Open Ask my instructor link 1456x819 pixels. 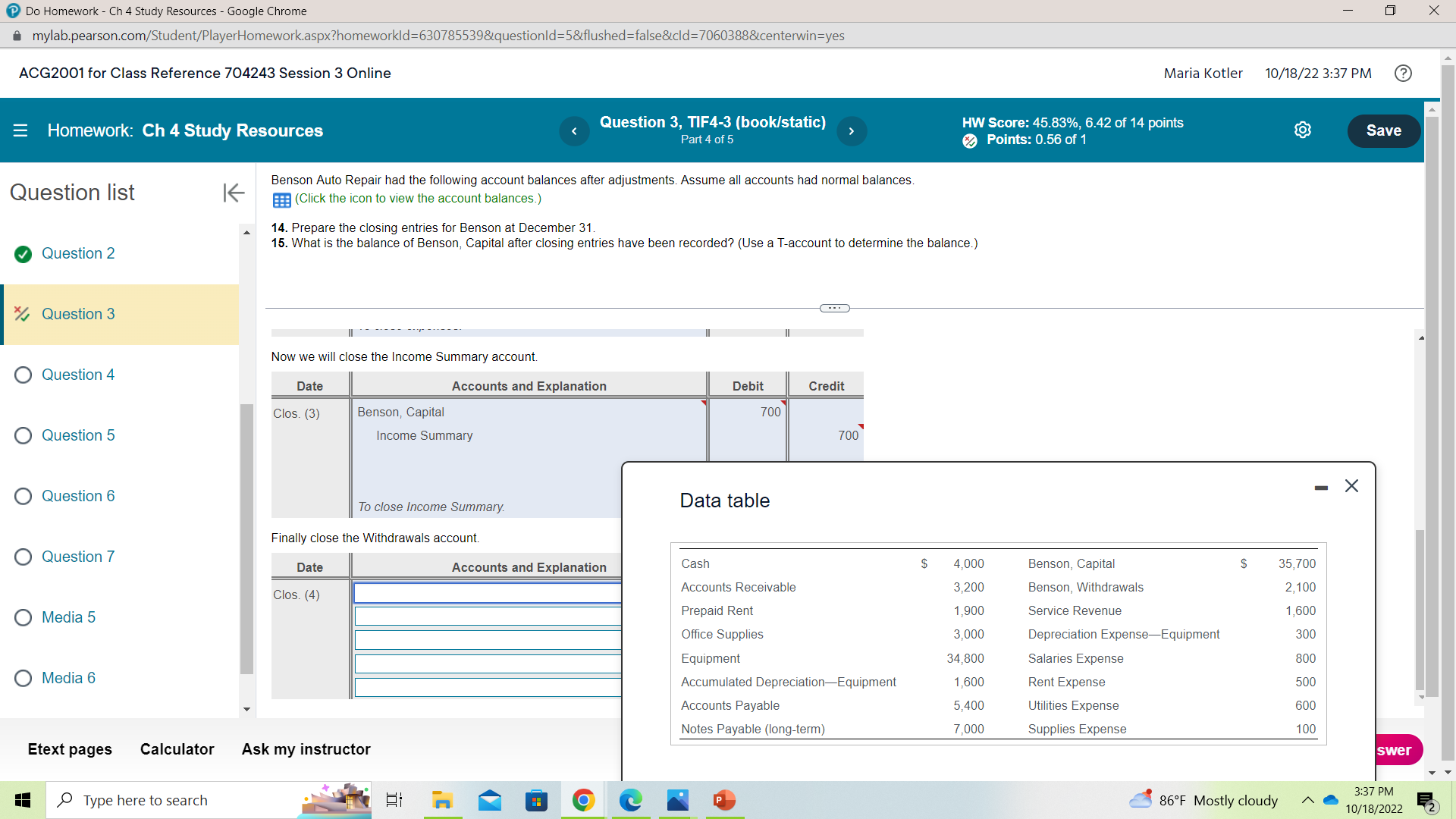click(306, 749)
